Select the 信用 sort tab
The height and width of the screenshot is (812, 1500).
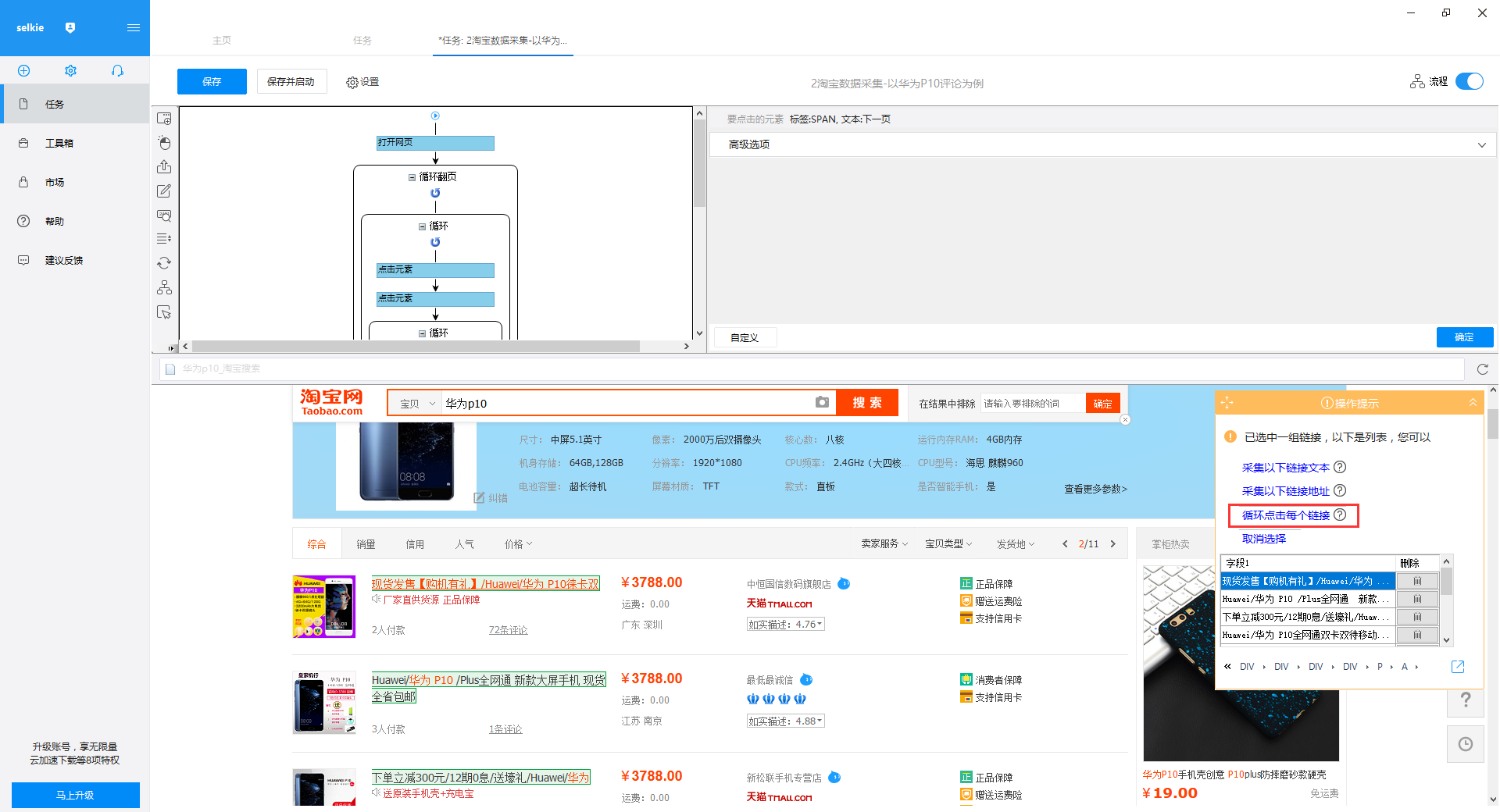pyautogui.click(x=415, y=544)
